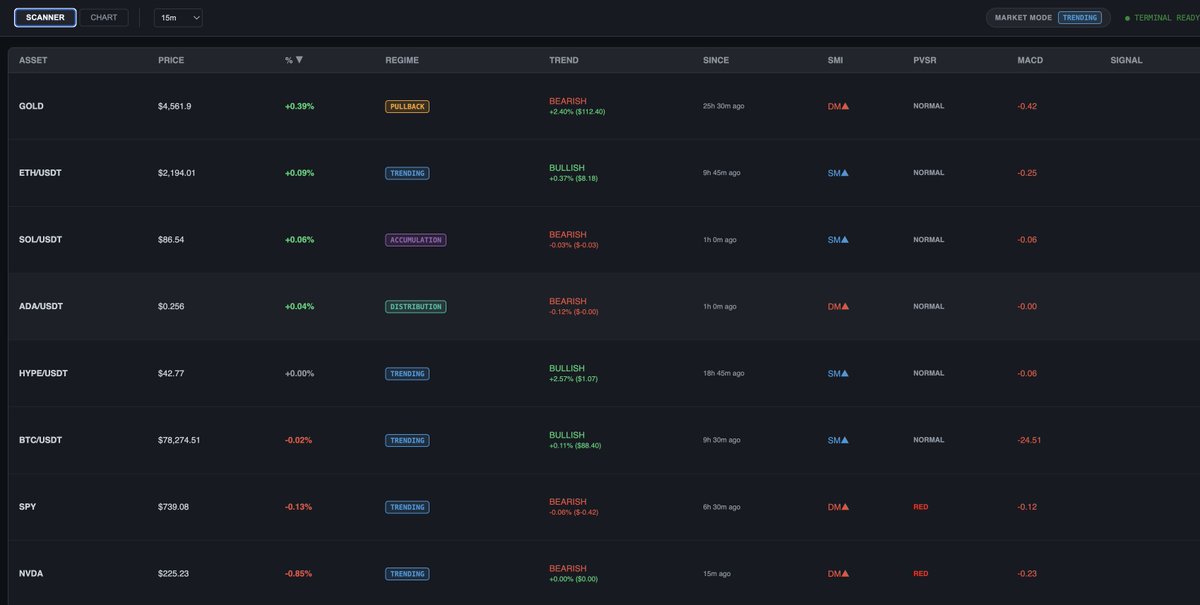Click the Bearish trend label for GOLD
This screenshot has width=1200, height=605.
[568, 101]
